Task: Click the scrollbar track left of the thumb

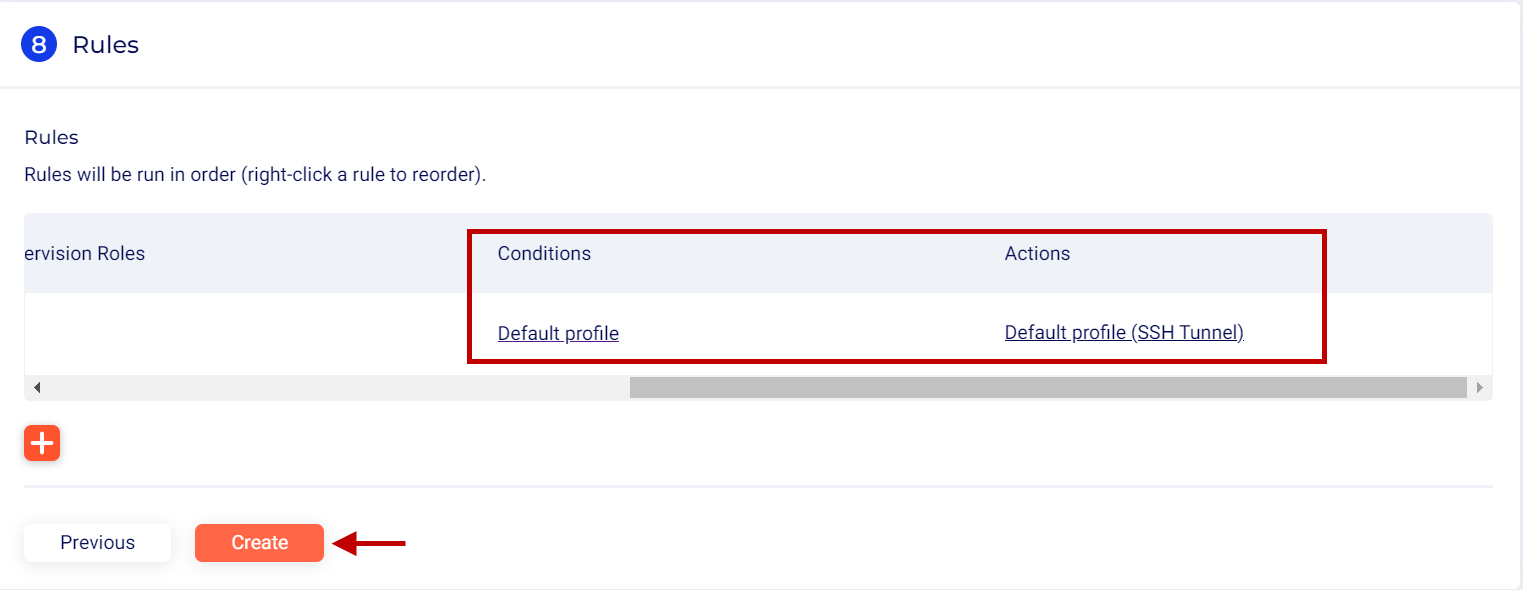Action: coord(330,388)
